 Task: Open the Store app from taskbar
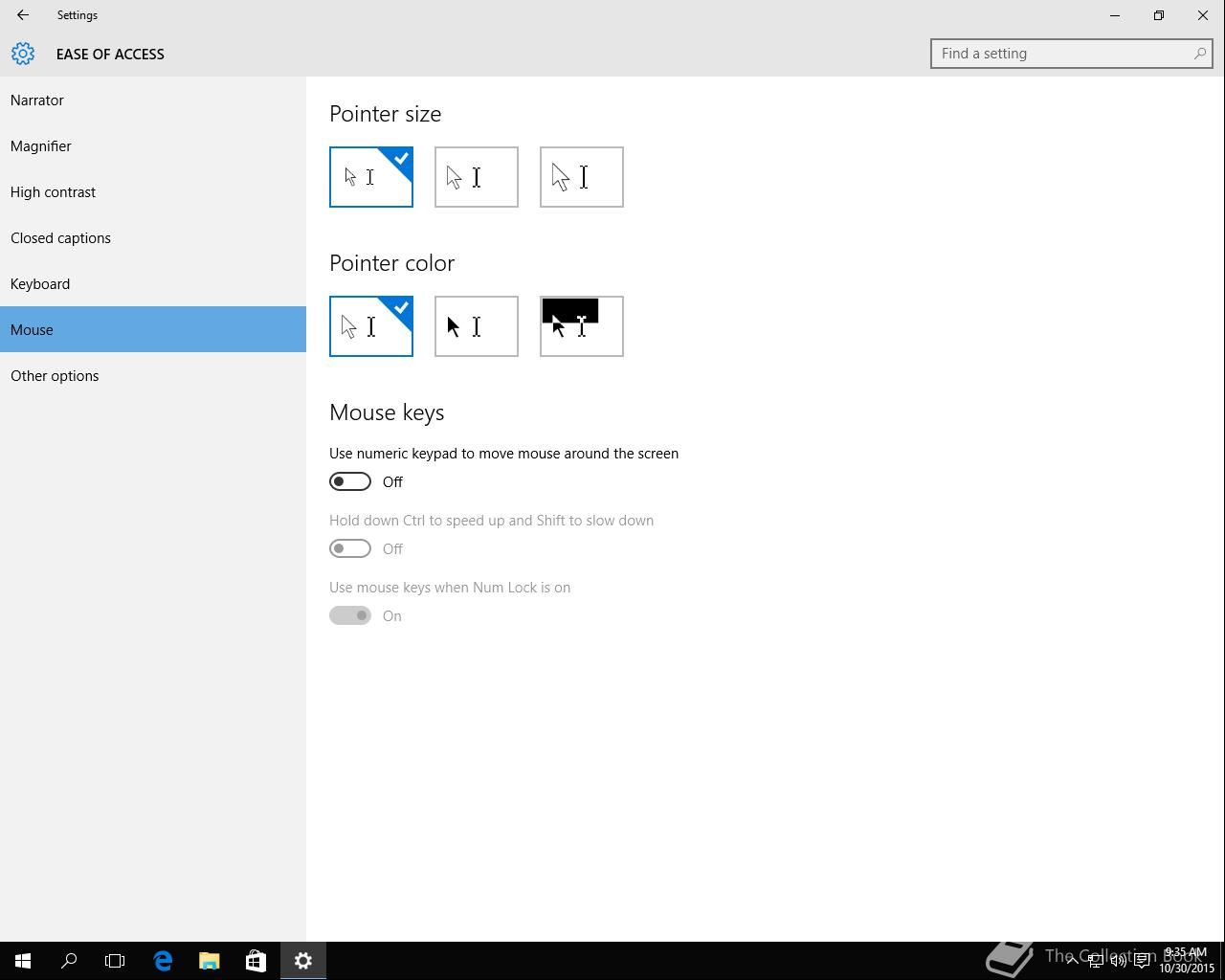pos(256,961)
